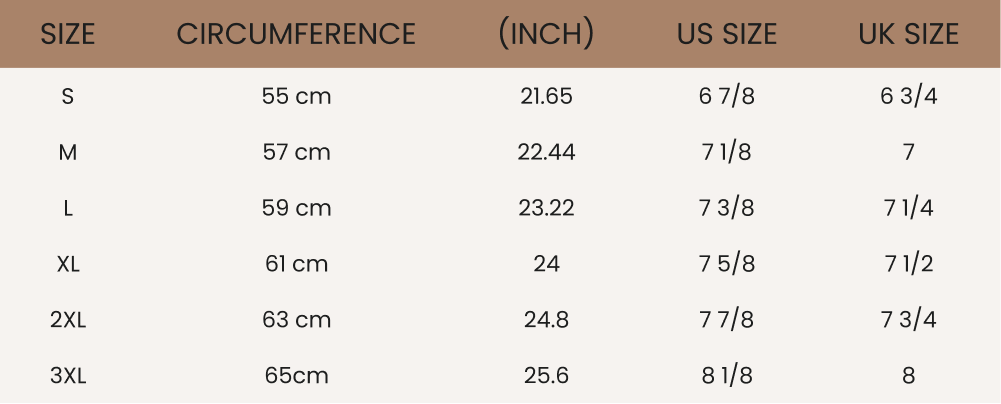Select the M size row label
The image size is (1001, 404).
coord(68,153)
